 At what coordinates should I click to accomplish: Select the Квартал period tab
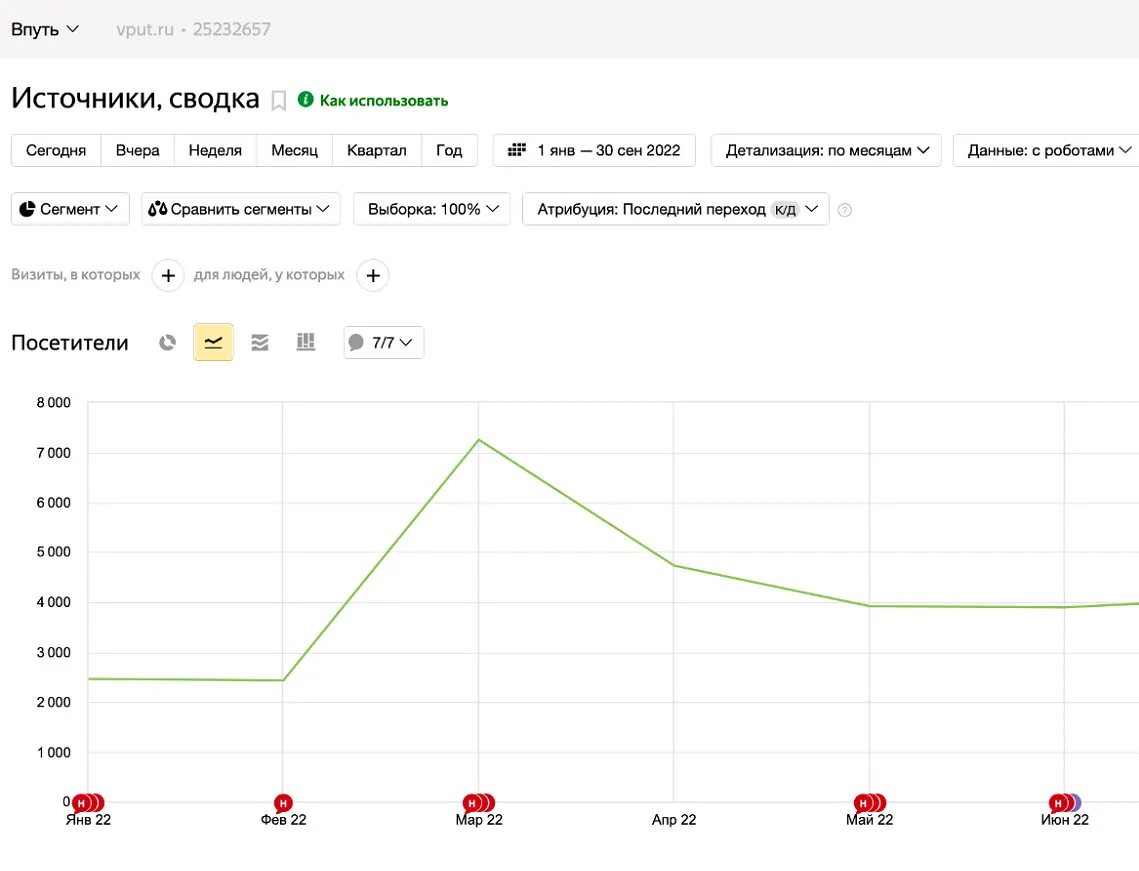[377, 150]
